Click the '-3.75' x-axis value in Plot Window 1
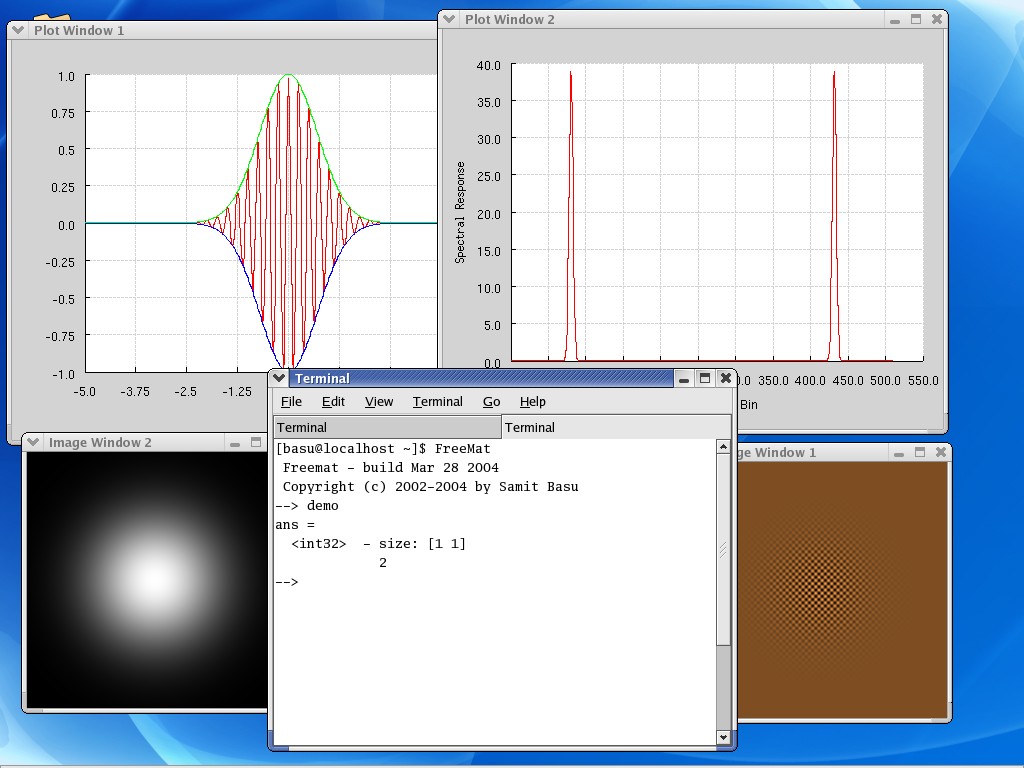The width and height of the screenshot is (1024, 768). point(135,391)
